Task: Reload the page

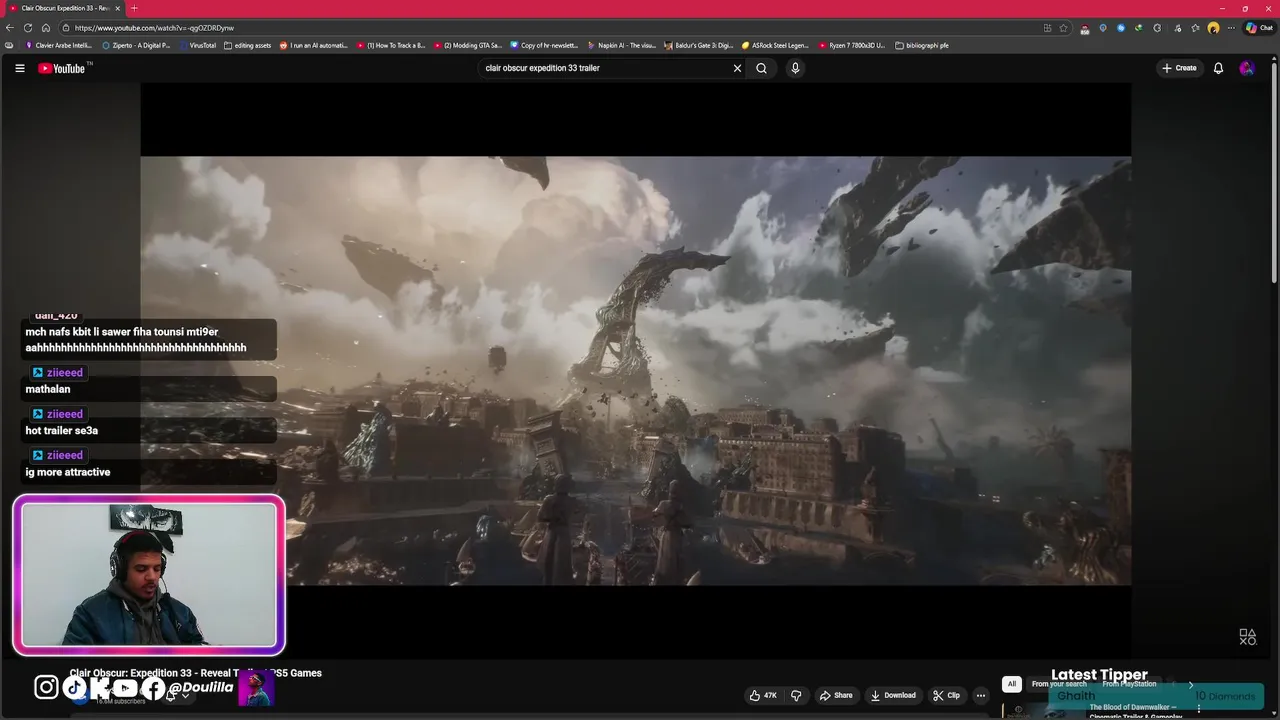Action: [x=27, y=27]
